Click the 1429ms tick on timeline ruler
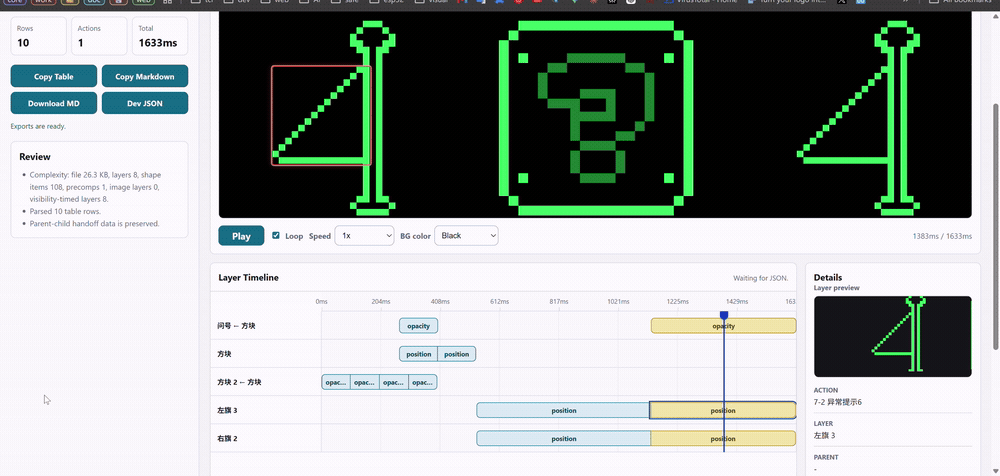Screen dimensions: 1000x476 737,301
